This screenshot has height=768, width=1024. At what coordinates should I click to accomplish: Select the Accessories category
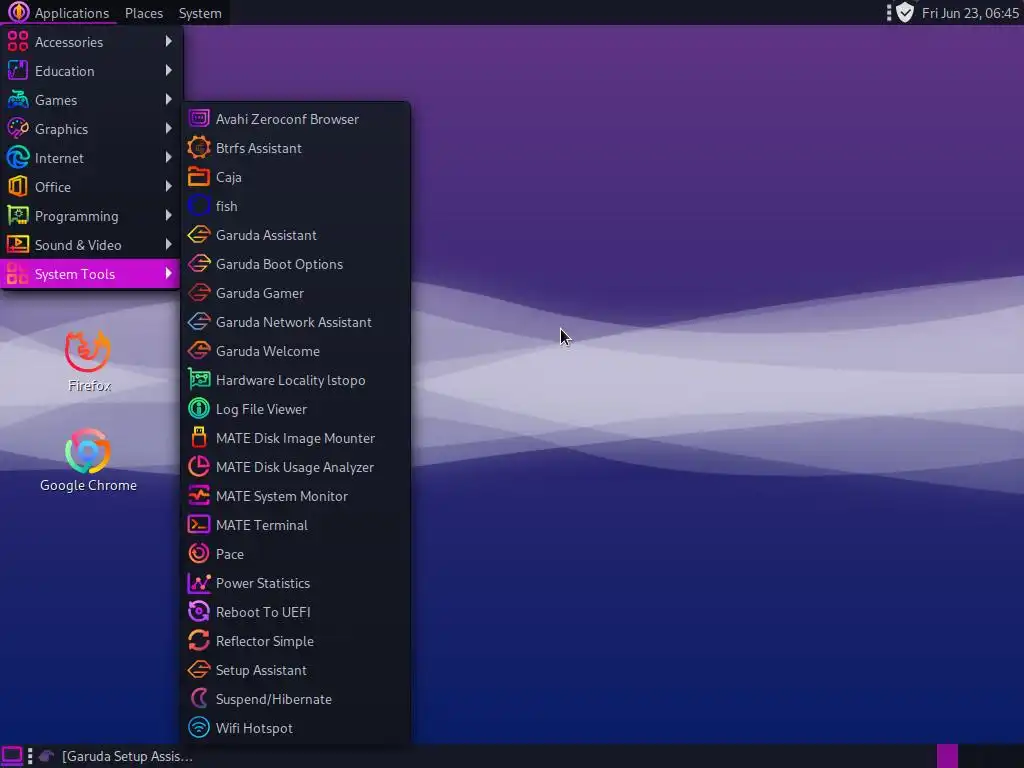[90, 42]
